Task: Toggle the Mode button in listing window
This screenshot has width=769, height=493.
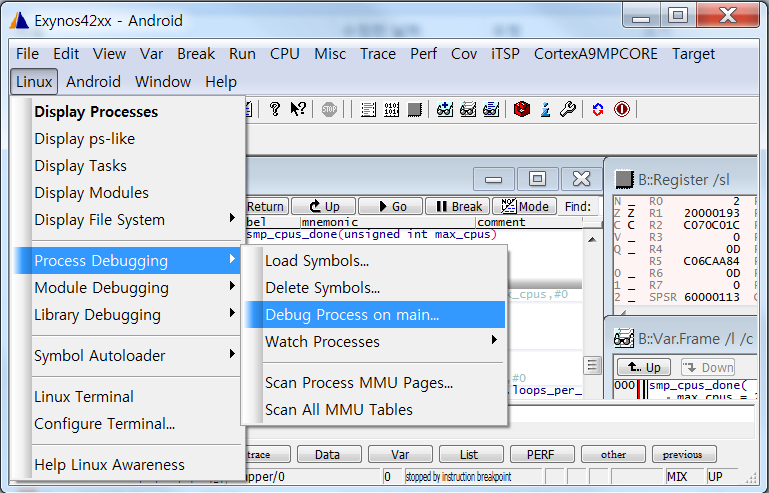Action: (524, 206)
